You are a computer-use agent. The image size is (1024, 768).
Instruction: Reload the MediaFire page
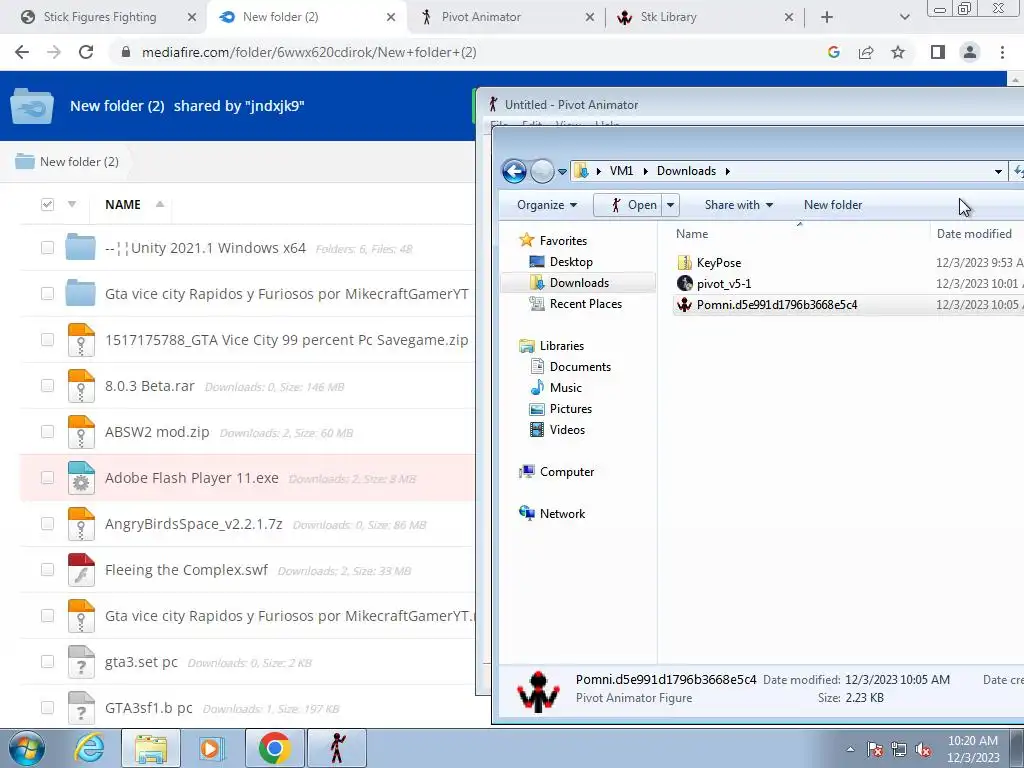[86, 52]
